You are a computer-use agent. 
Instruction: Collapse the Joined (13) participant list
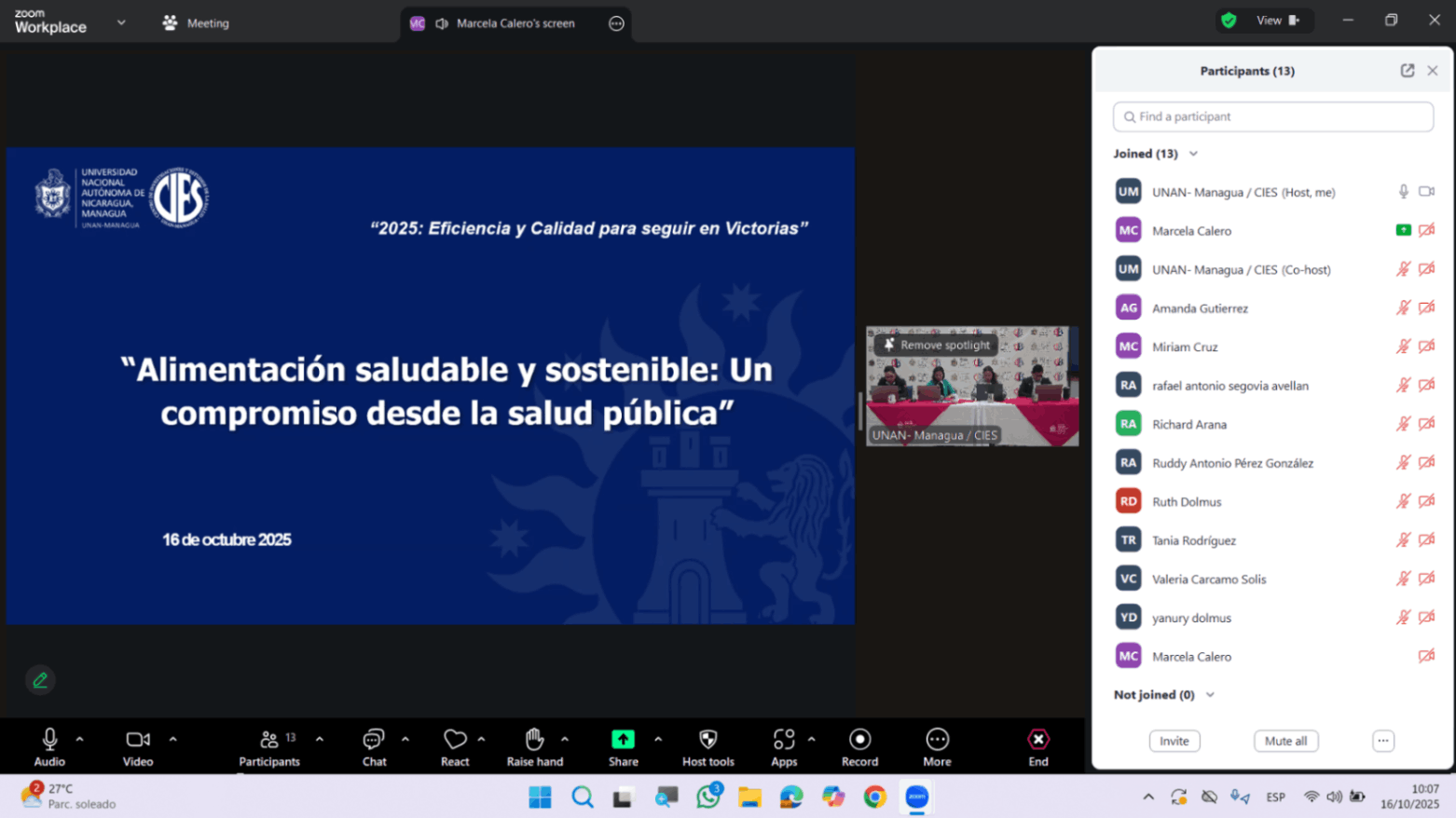(x=1193, y=154)
